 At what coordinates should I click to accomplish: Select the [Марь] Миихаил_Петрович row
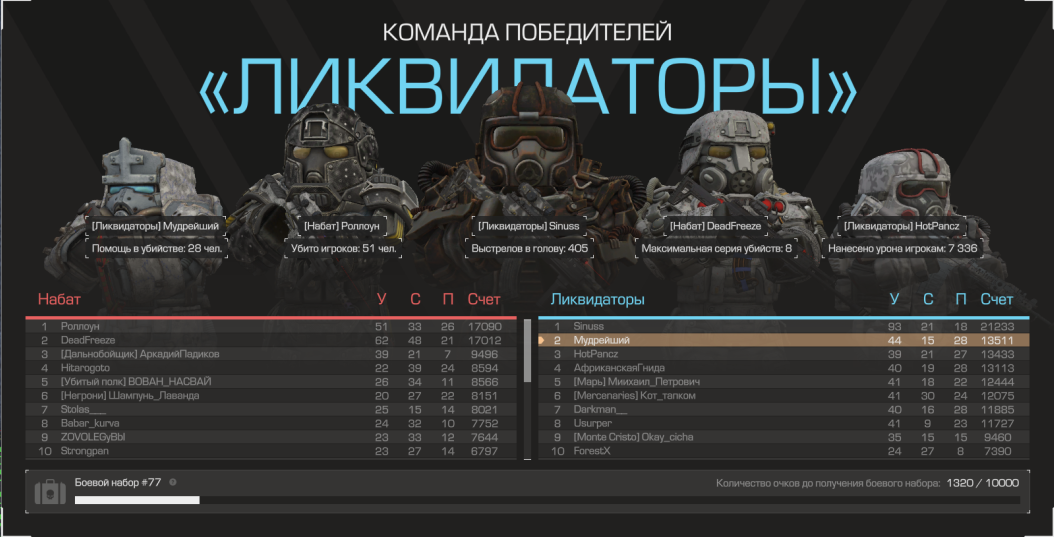click(x=784, y=382)
